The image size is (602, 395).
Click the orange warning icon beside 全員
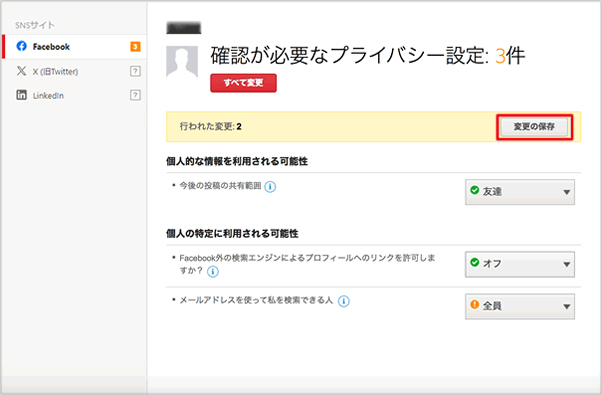pos(475,304)
